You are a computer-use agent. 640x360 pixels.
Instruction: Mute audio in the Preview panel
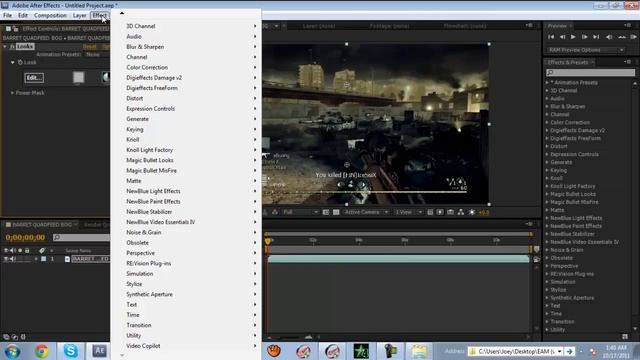coord(609,37)
